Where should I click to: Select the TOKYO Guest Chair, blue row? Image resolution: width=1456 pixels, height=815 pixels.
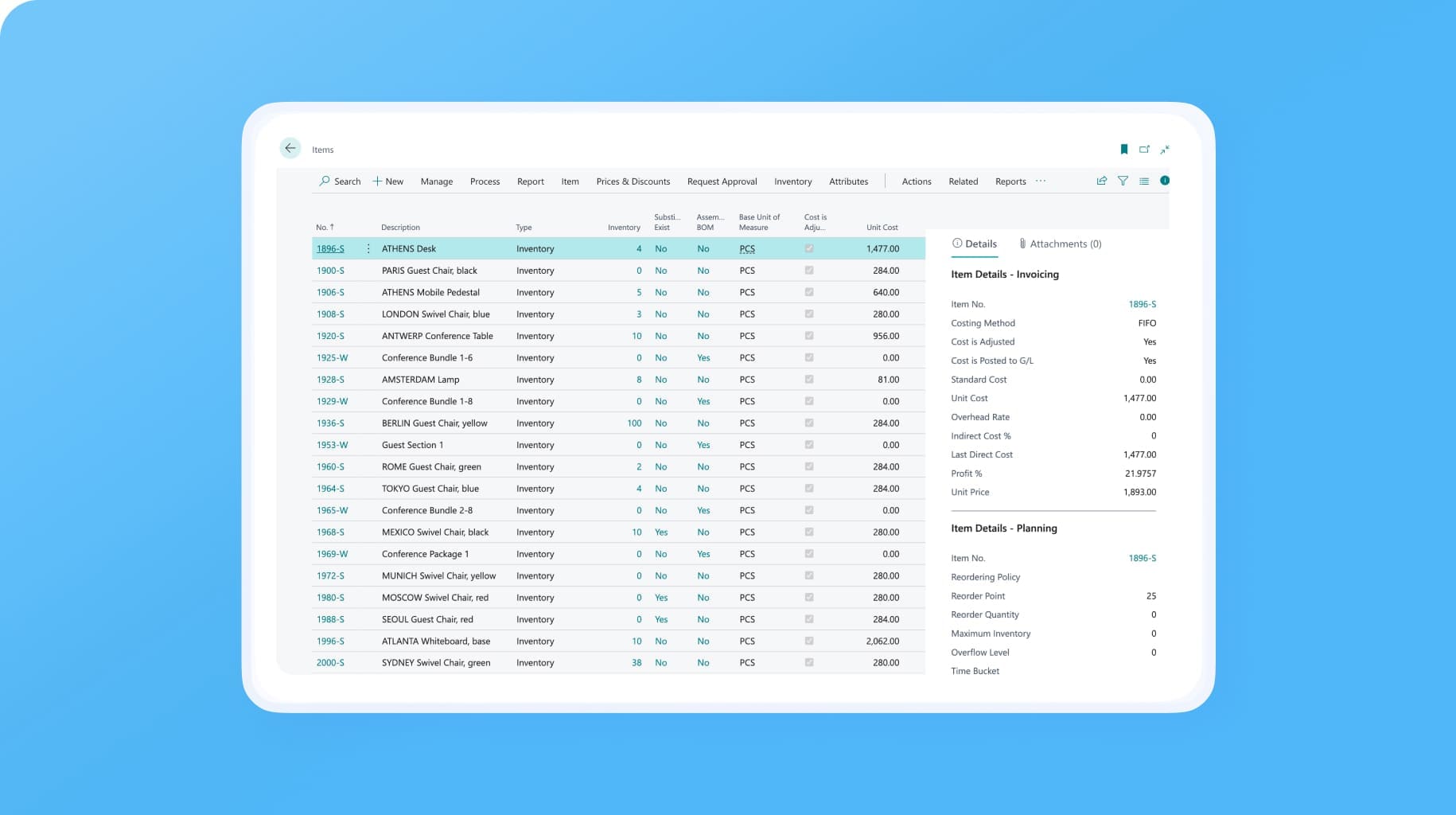(618, 489)
